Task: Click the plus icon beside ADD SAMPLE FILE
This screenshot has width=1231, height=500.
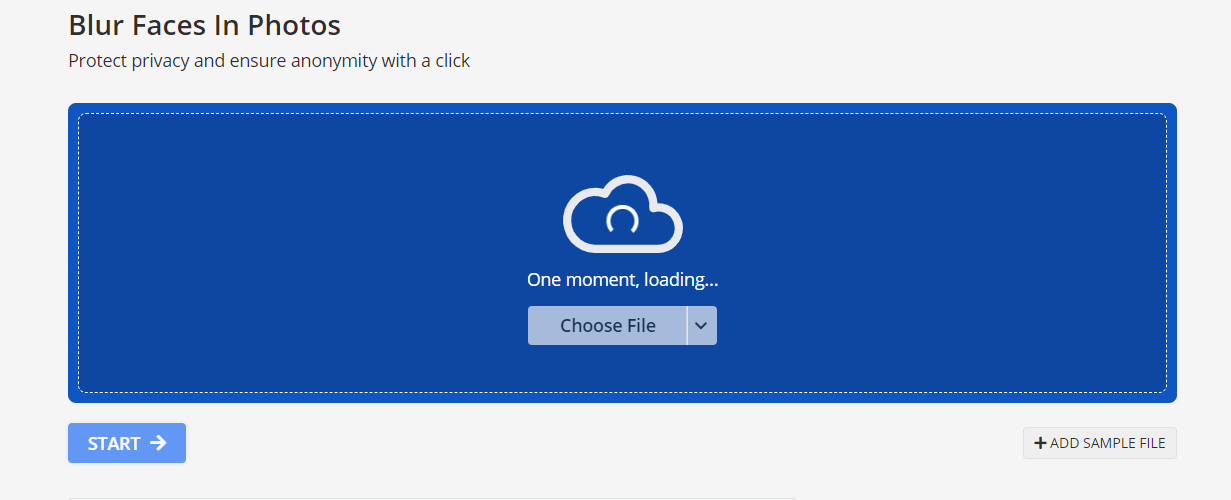Action: click(1040, 443)
